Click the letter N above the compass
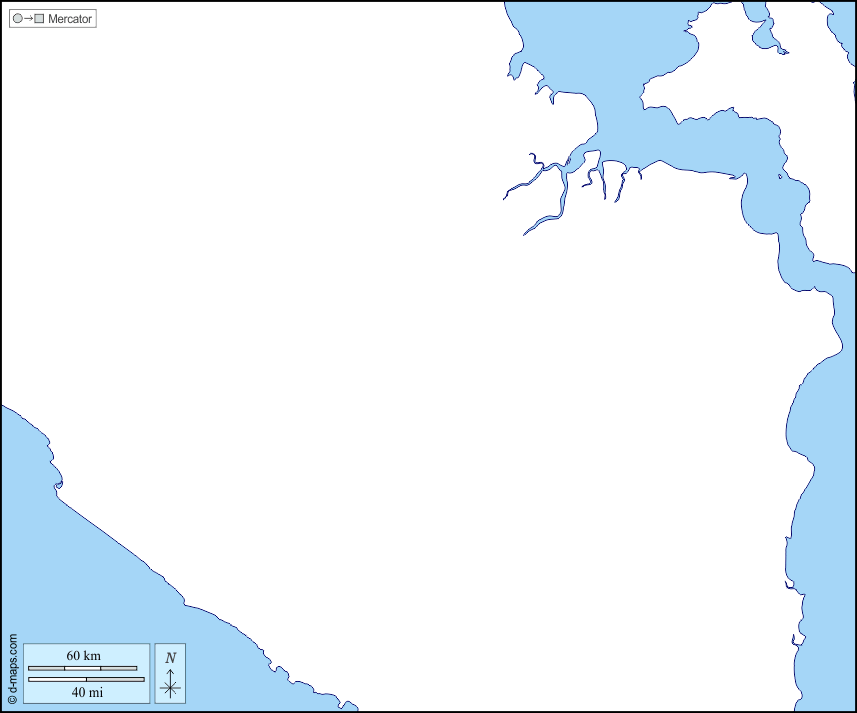Image resolution: width=857 pixels, height=713 pixels. [170, 658]
